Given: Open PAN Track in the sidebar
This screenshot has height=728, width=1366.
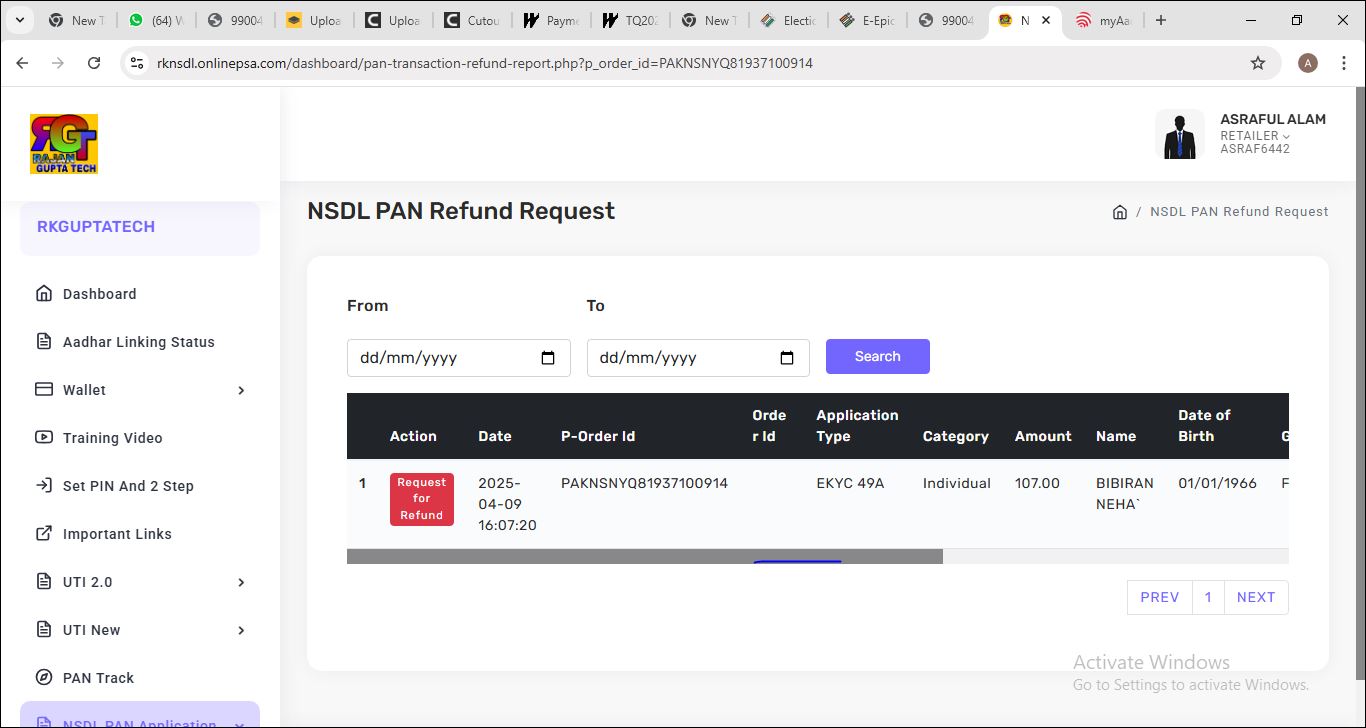Looking at the screenshot, I should pos(98,678).
